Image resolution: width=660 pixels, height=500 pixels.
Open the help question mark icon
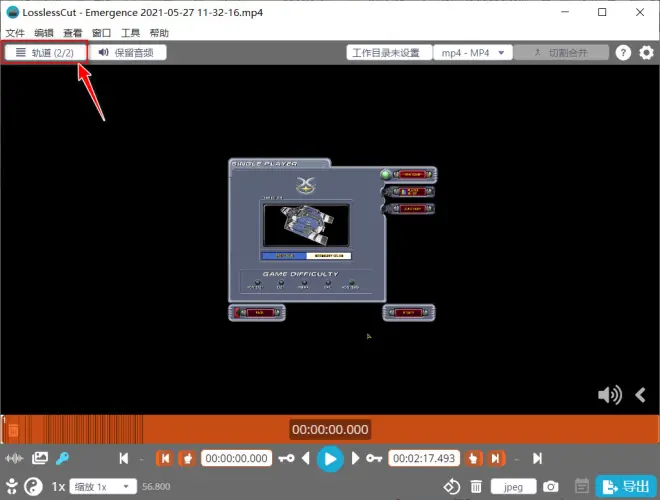pos(623,53)
